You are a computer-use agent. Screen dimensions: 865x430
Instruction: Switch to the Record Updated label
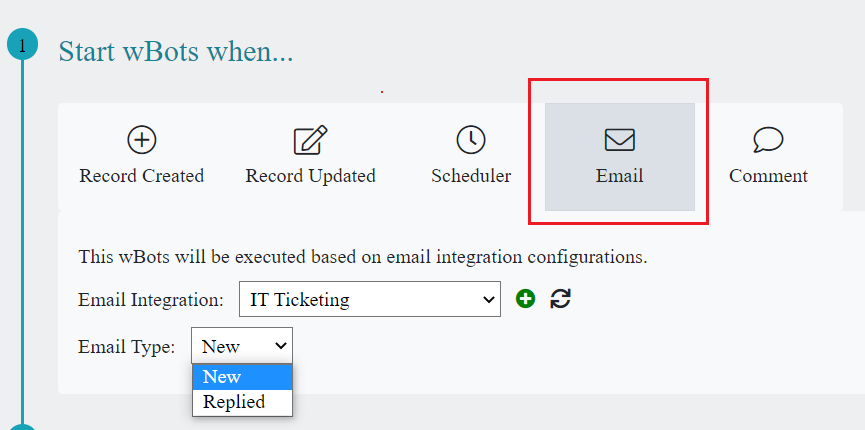311,176
